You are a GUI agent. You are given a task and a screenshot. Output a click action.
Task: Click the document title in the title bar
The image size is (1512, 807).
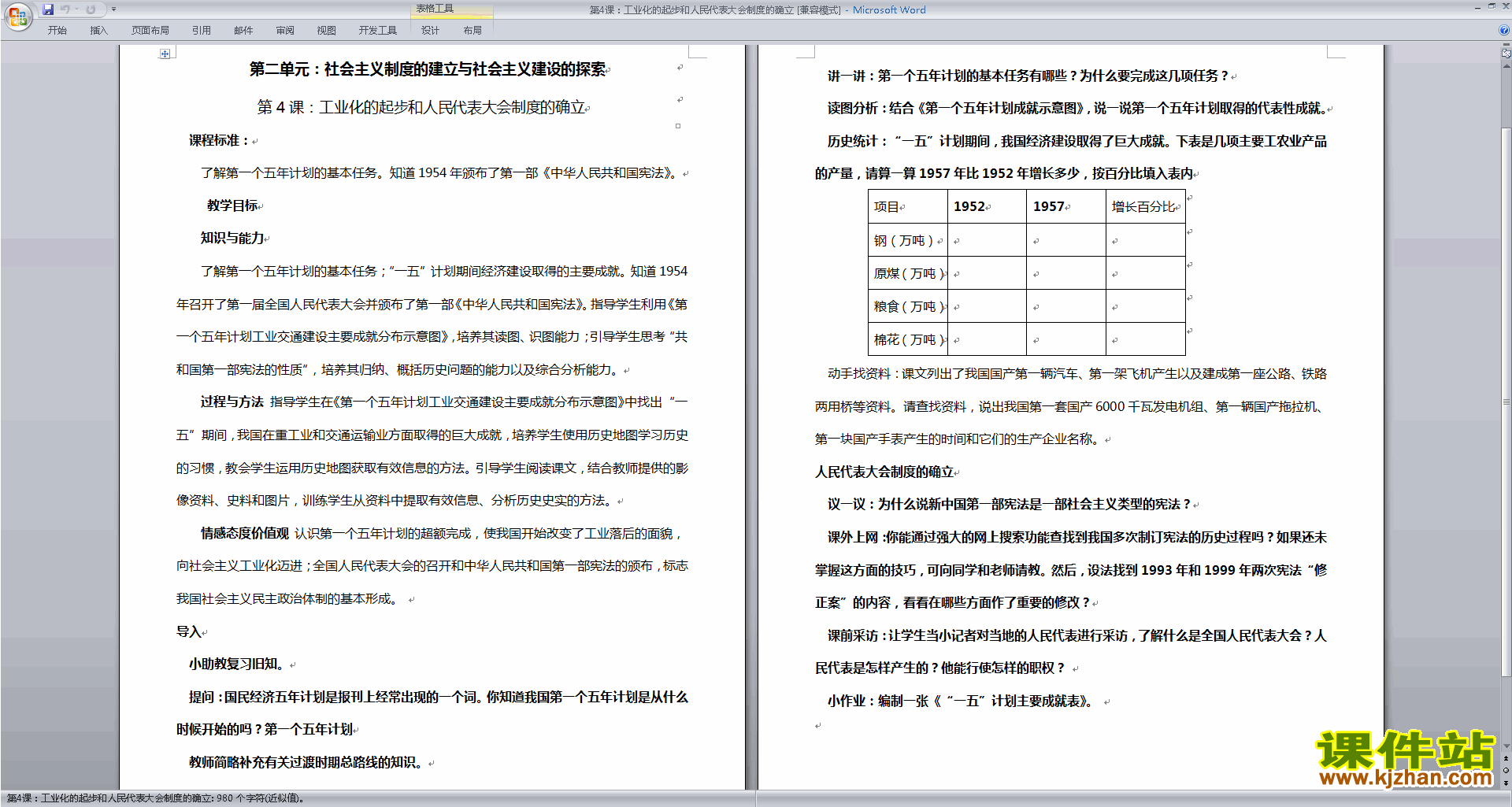(758, 9)
